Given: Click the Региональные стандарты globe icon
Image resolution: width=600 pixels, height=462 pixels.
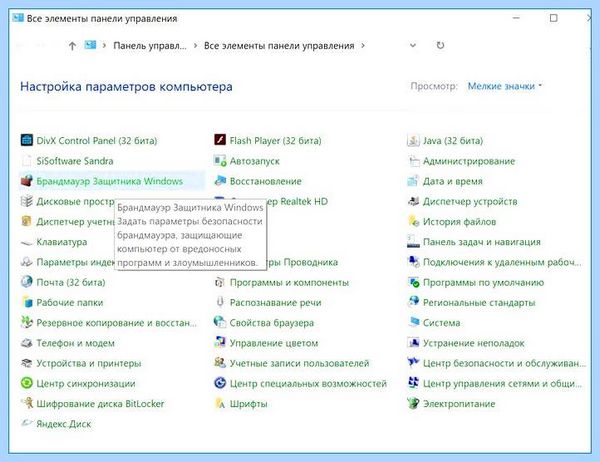Looking at the screenshot, I should 413,302.
